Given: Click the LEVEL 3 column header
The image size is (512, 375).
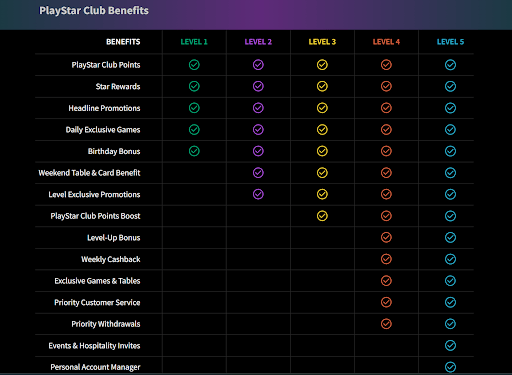Looking at the screenshot, I should pos(322,42).
